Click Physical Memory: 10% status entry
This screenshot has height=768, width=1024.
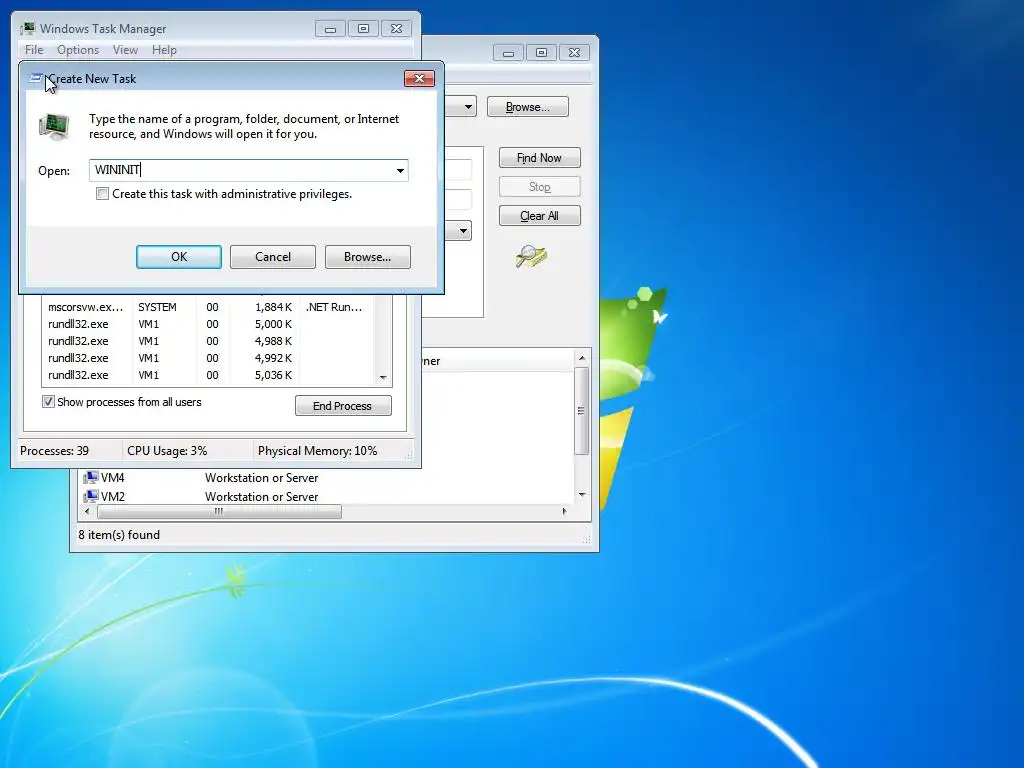click(317, 451)
